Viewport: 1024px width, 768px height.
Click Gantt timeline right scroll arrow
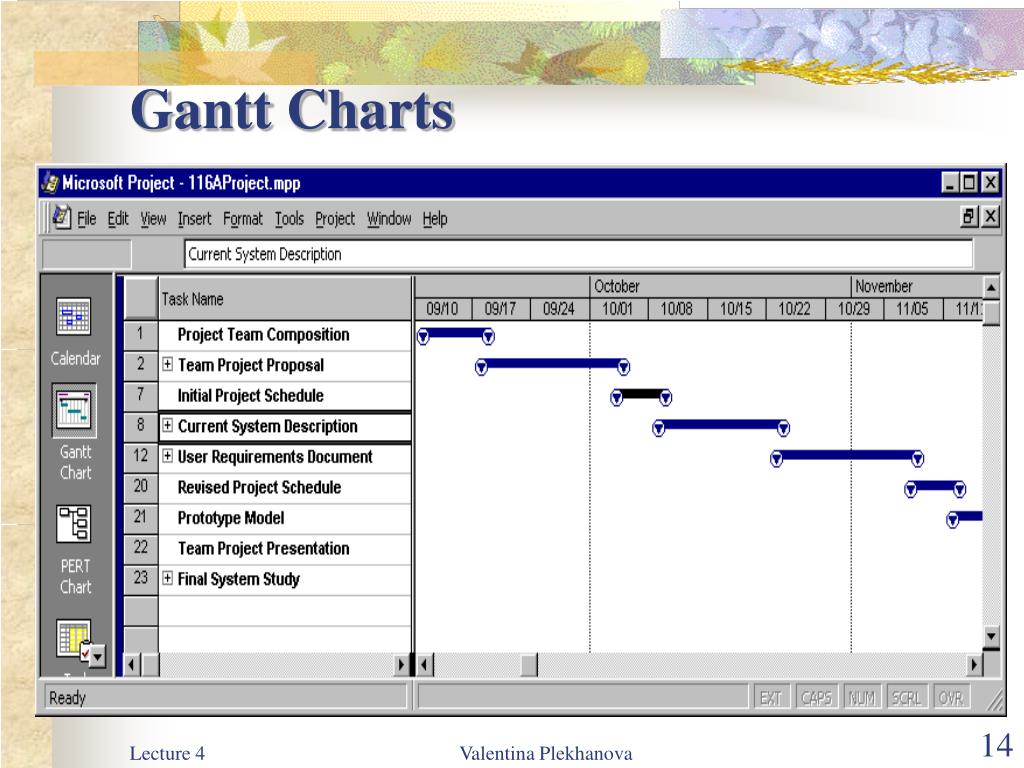coord(974,665)
